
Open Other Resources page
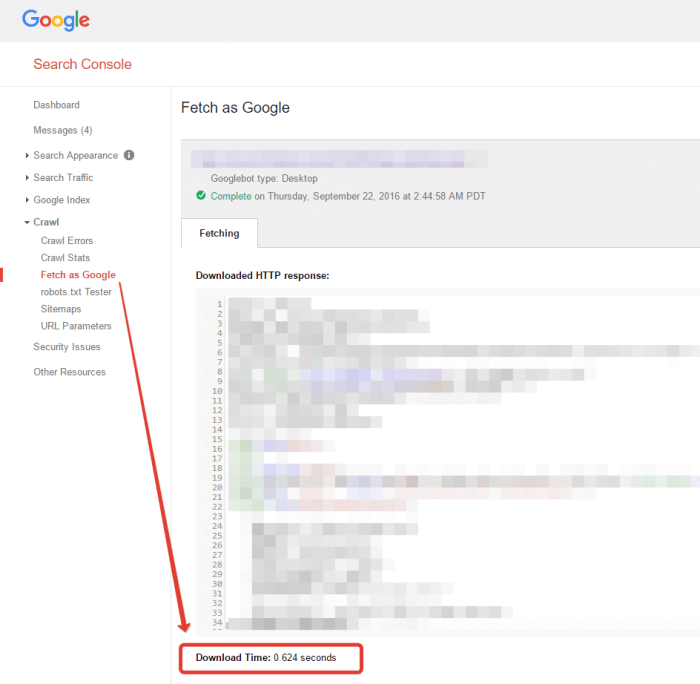pyautogui.click(x=70, y=372)
